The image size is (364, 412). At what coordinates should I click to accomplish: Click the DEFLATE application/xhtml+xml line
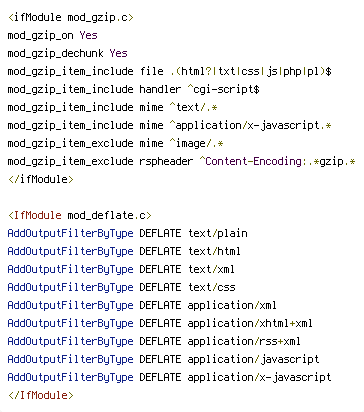point(160,323)
